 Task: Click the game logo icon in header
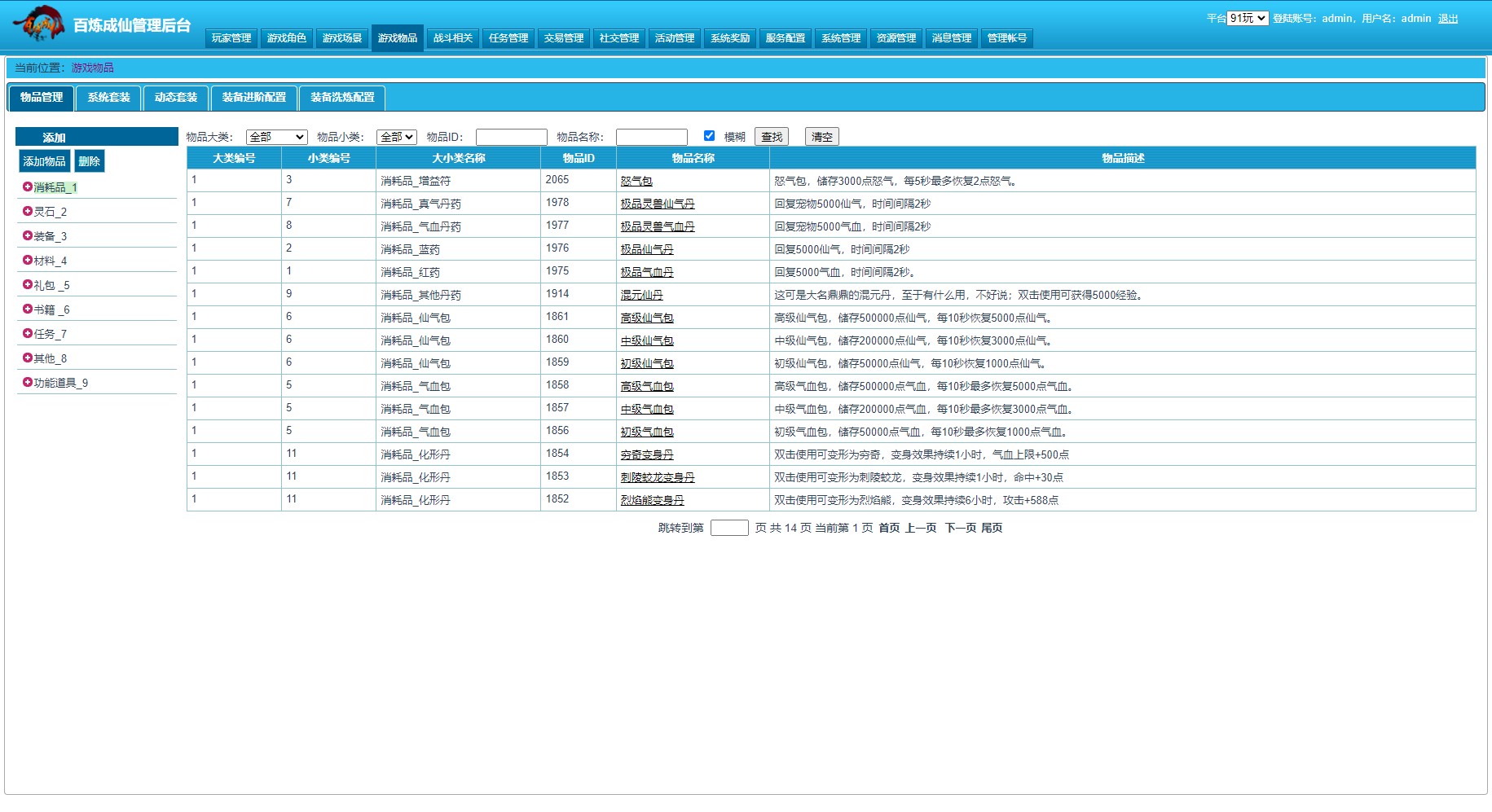pyautogui.click(x=38, y=24)
